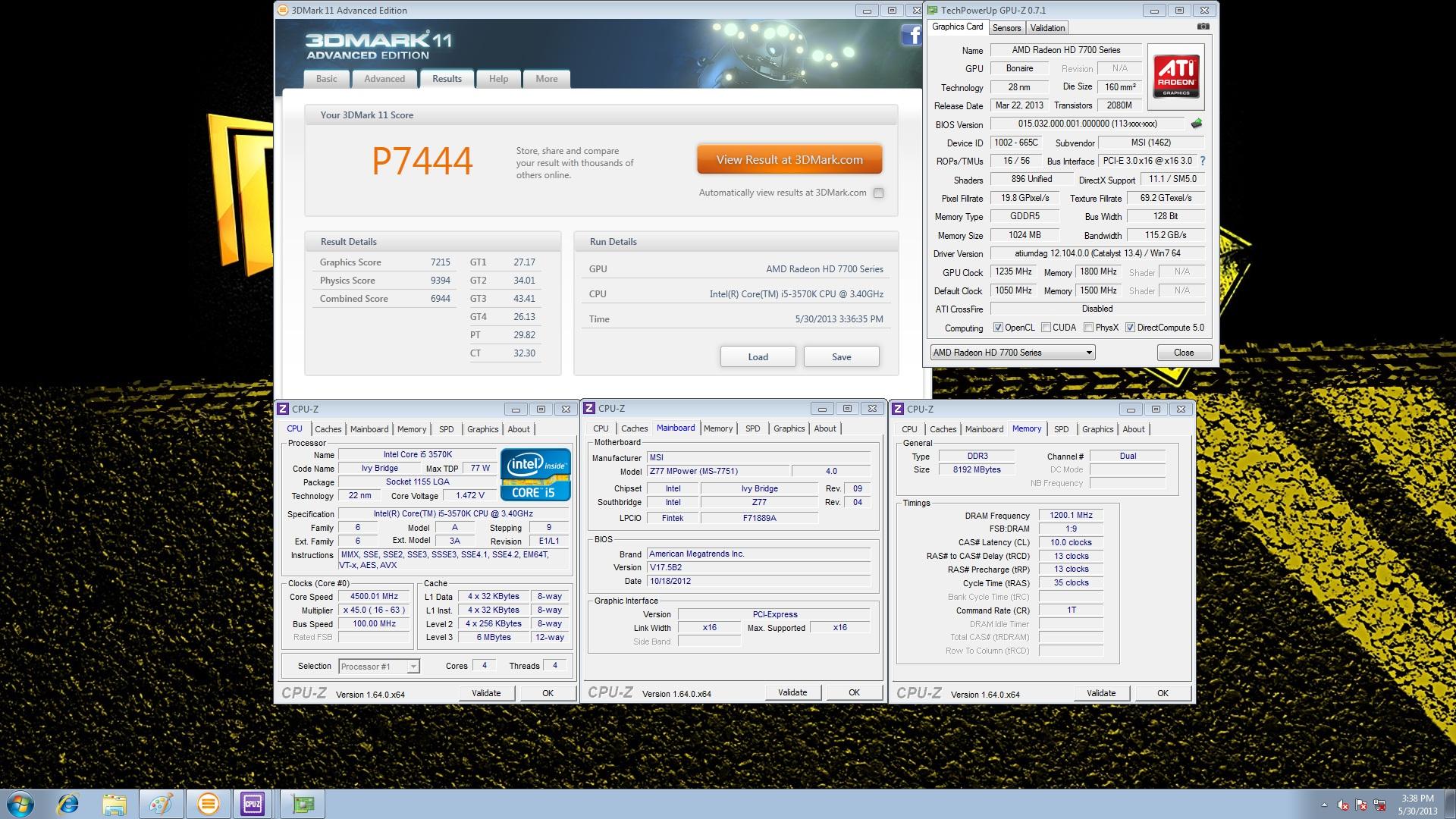Open the Processor #1 selection dropdown

(x=378, y=667)
